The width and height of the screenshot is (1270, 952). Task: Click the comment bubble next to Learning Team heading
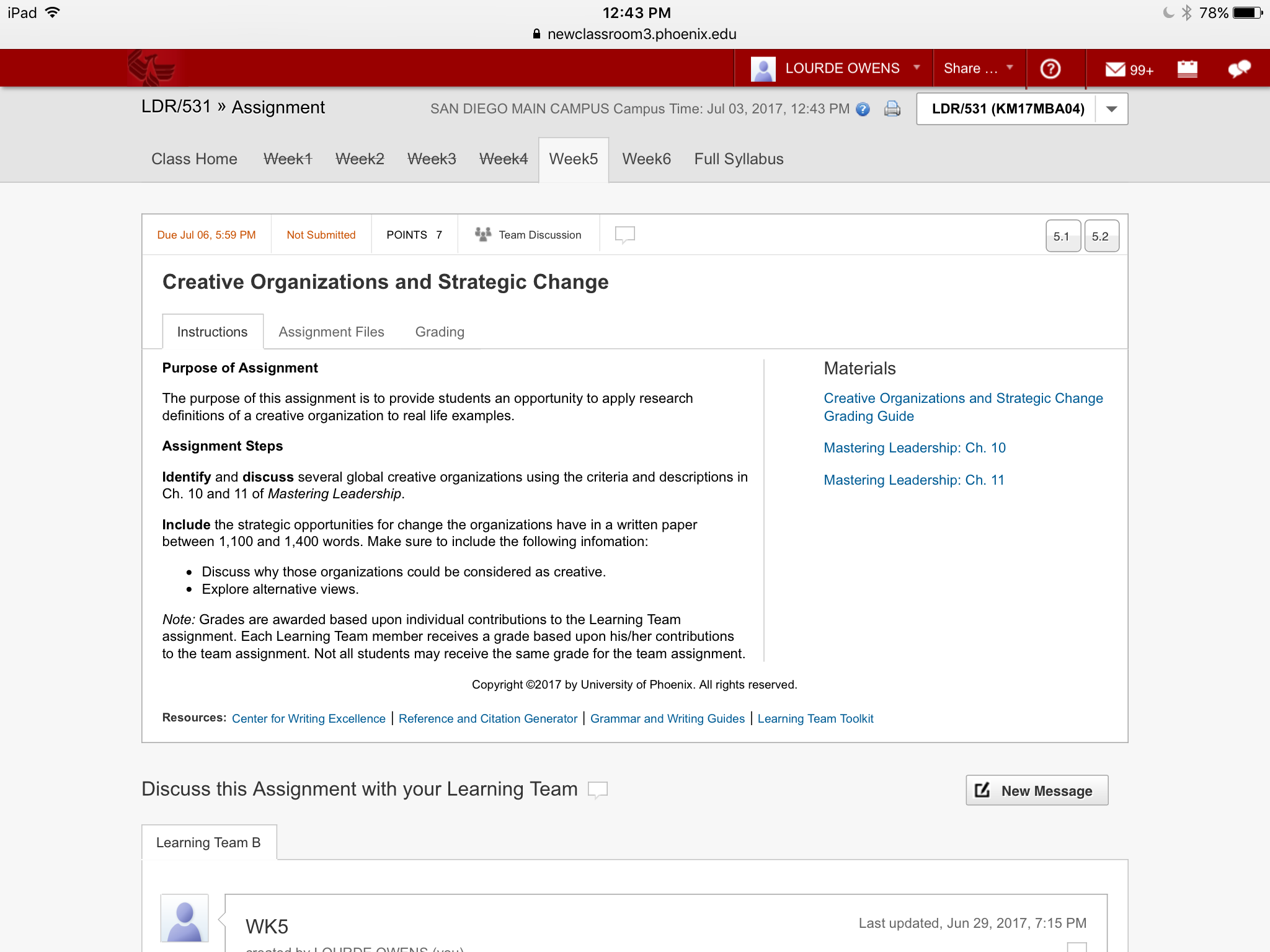[x=598, y=790]
